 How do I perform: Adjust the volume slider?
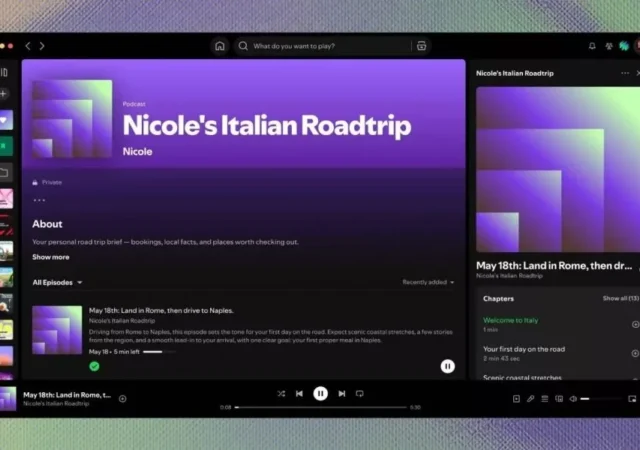[601, 399]
